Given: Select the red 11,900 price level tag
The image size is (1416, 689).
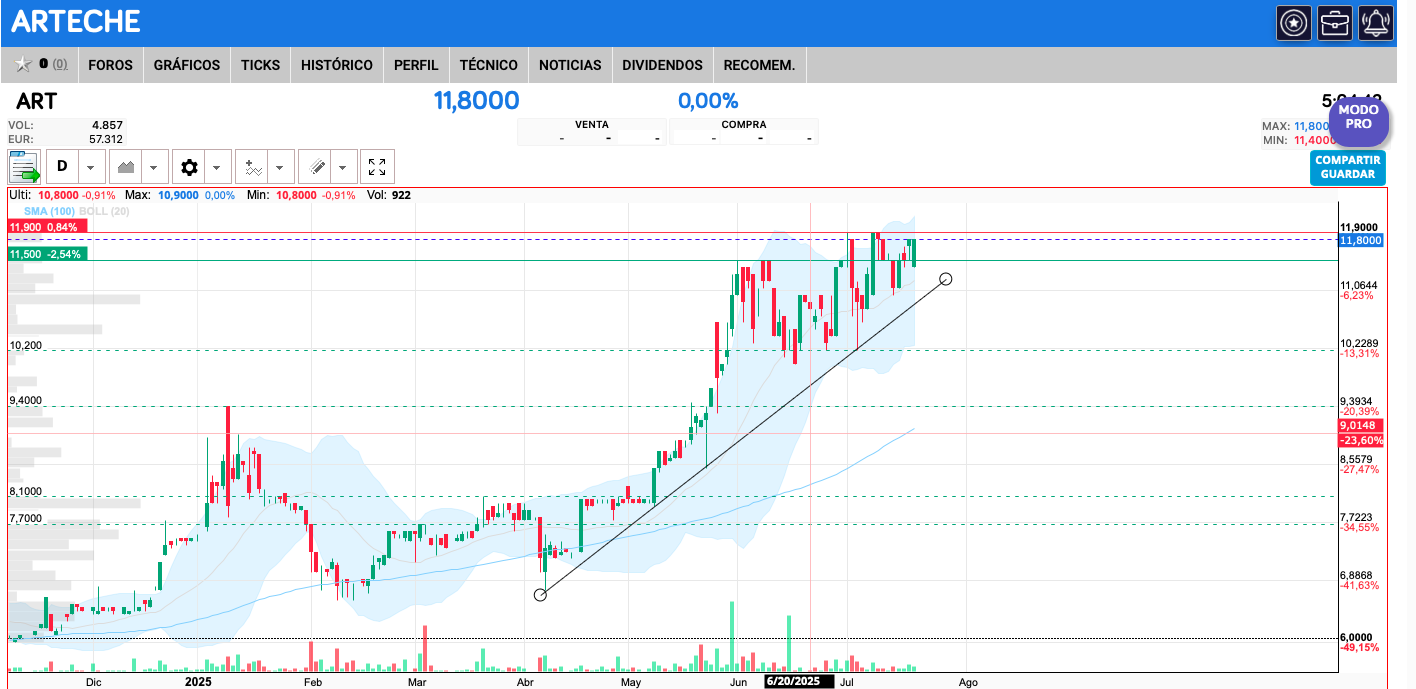Looking at the screenshot, I should pos(48,227).
